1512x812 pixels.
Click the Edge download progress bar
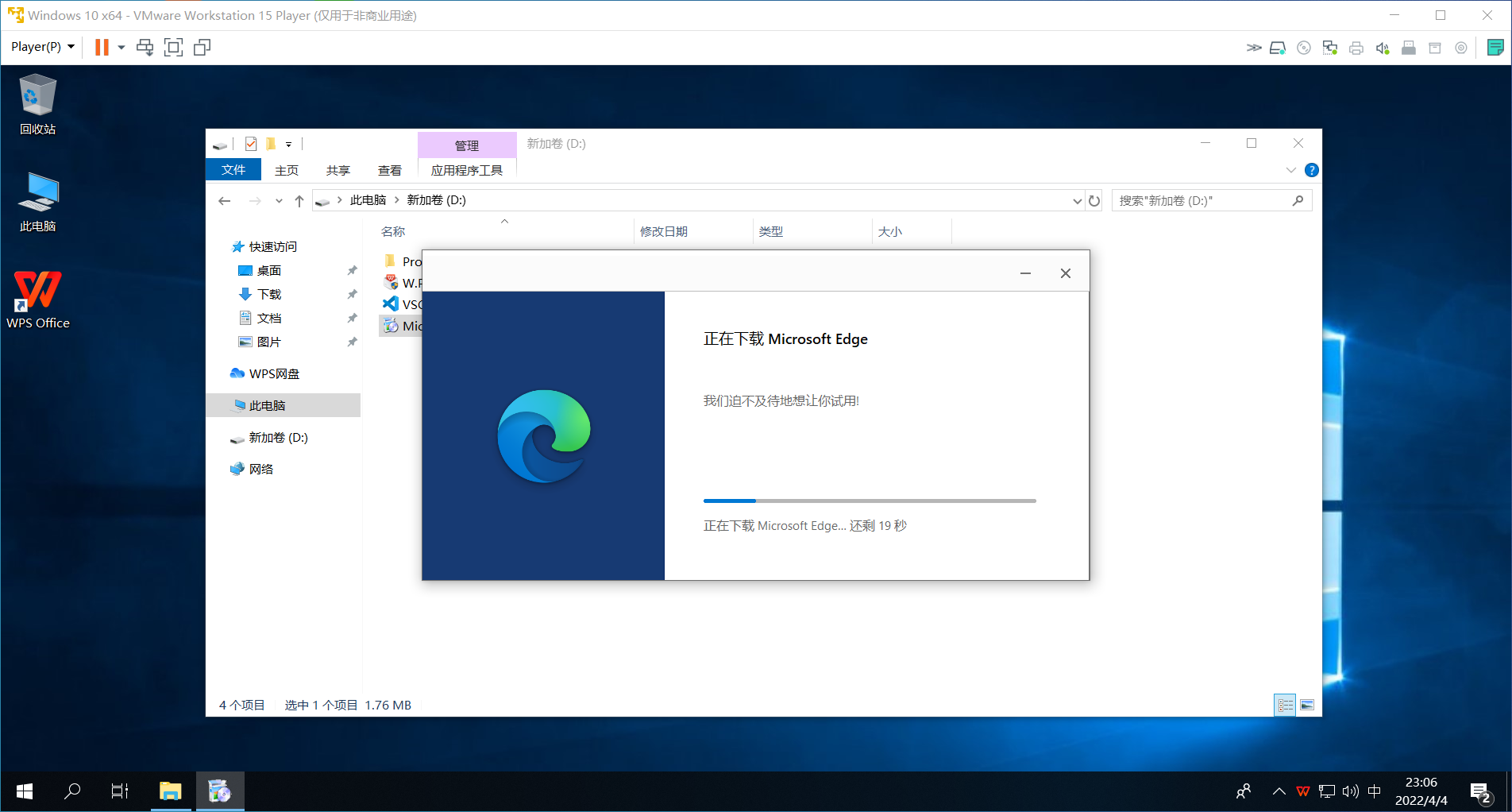pos(870,501)
